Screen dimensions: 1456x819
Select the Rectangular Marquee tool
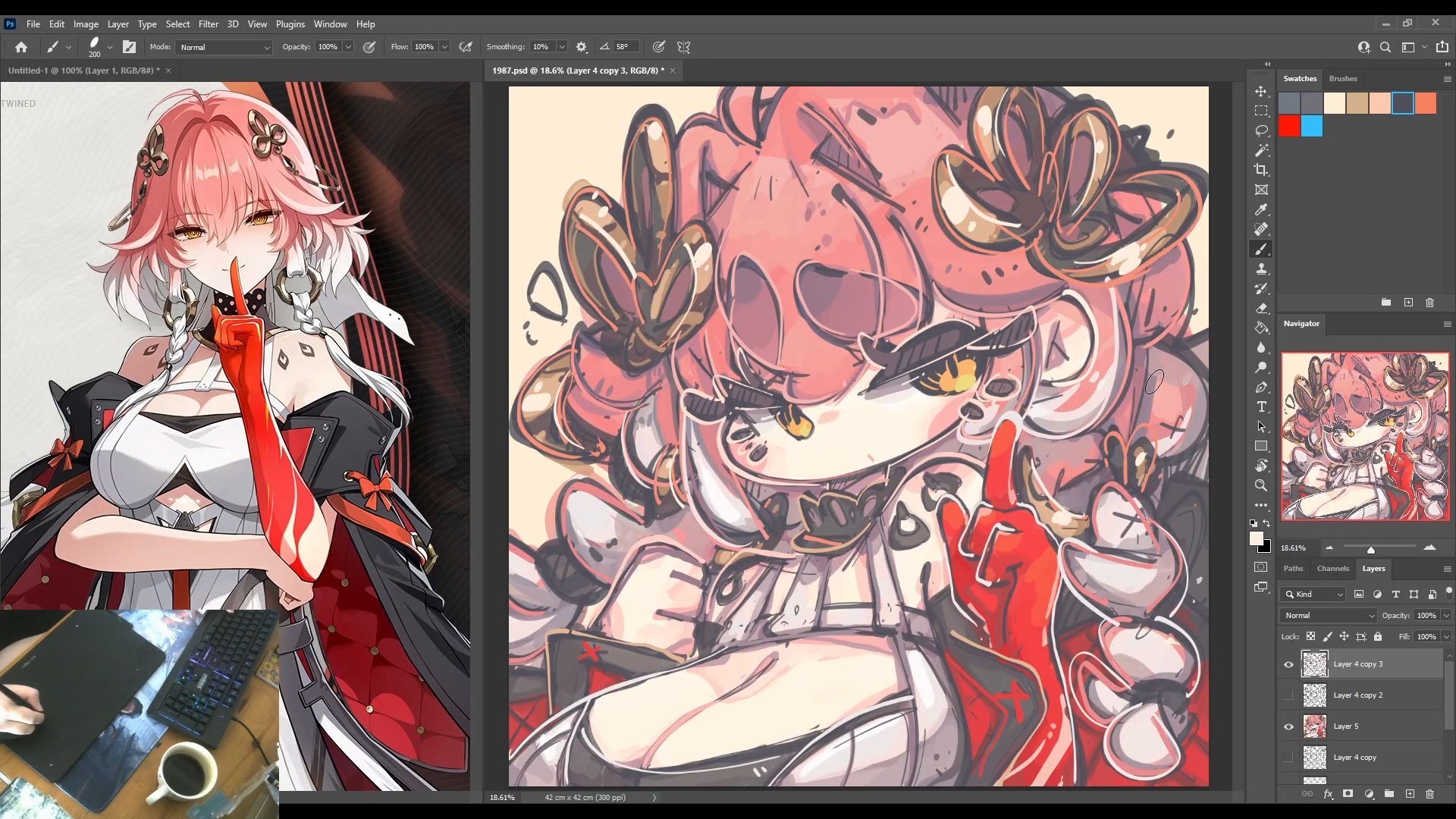tap(1261, 111)
